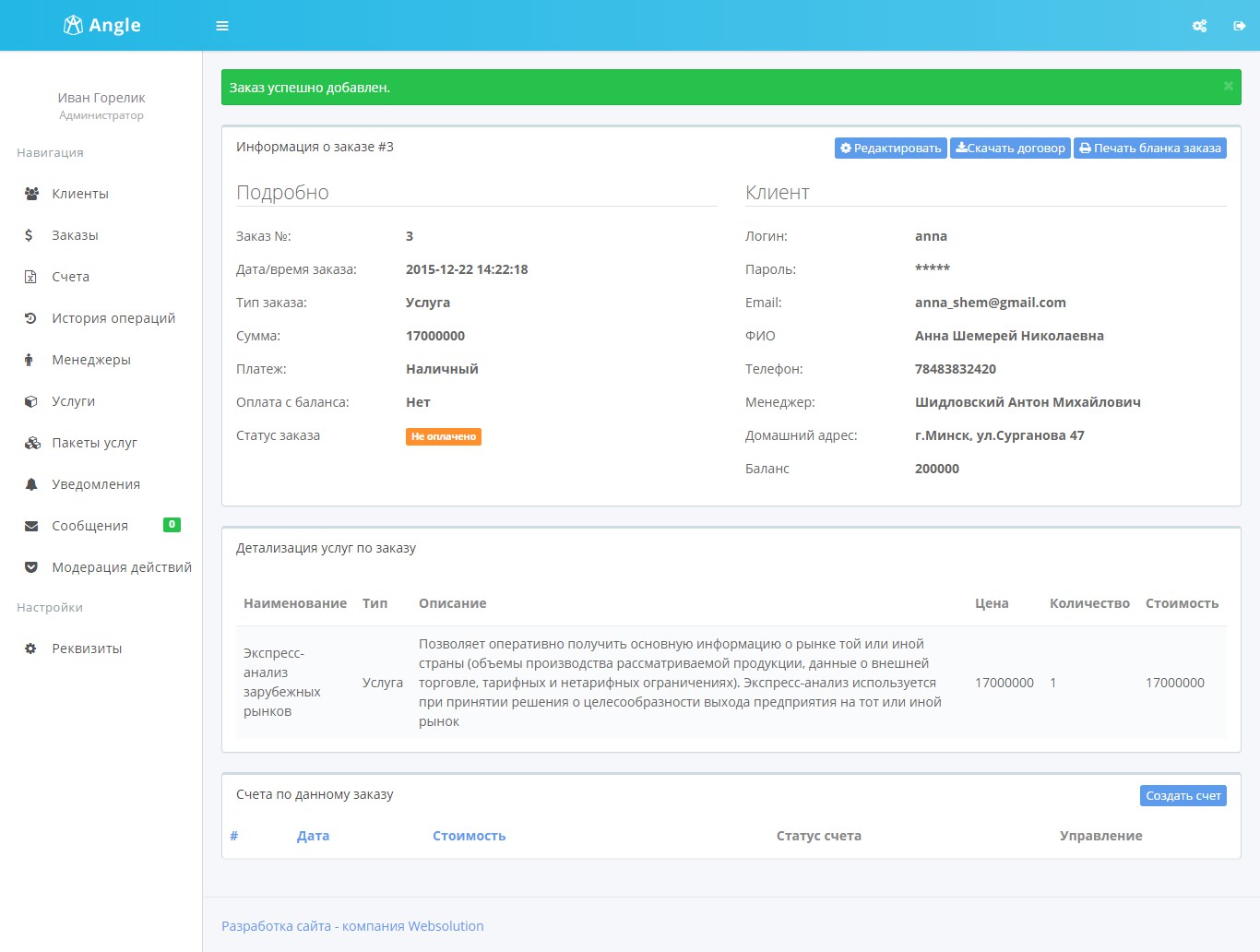This screenshot has width=1260, height=952.
Task: Click the Экспресс-анализ зарубежных рынков service name
Action: tap(282, 683)
